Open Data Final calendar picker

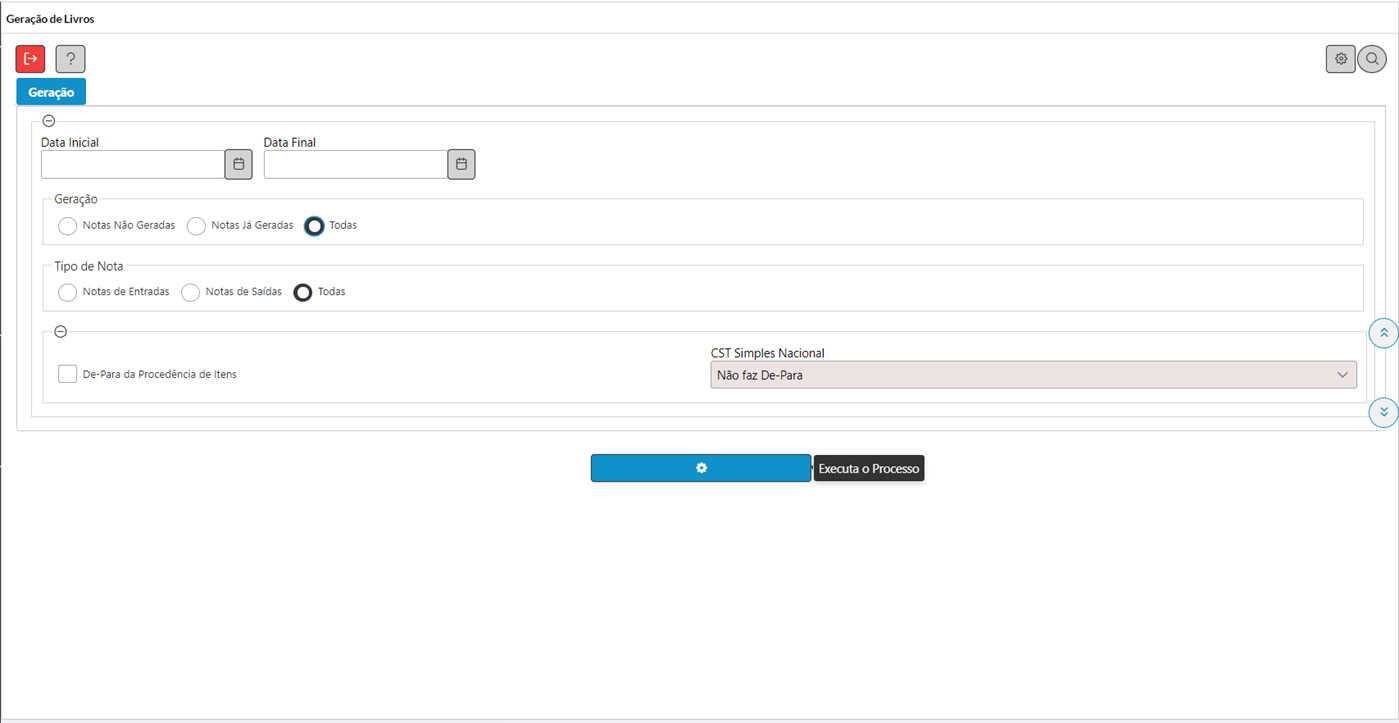[x=461, y=164]
